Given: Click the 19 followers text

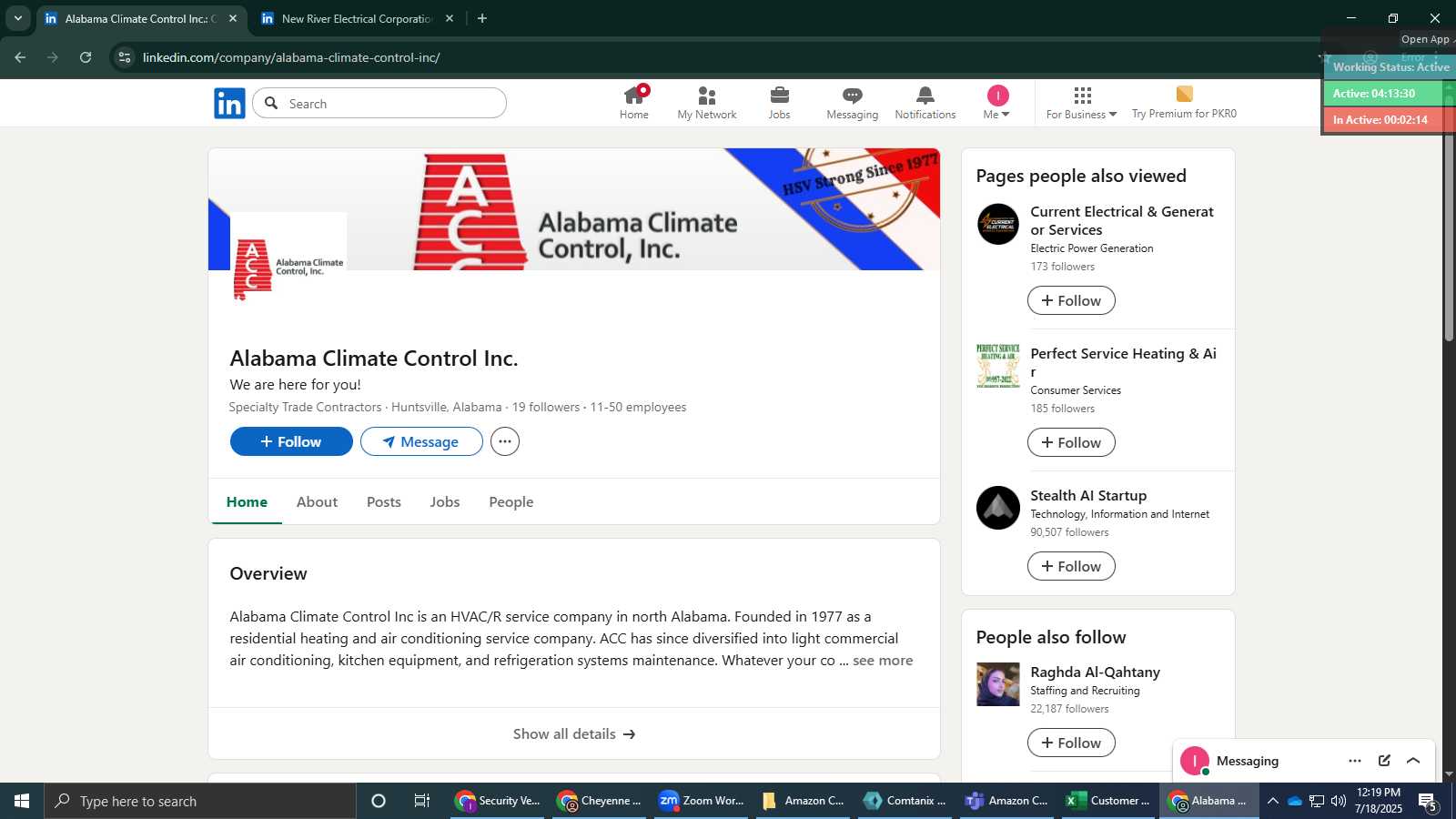Looking at the screenshot, I should (546, 407).
